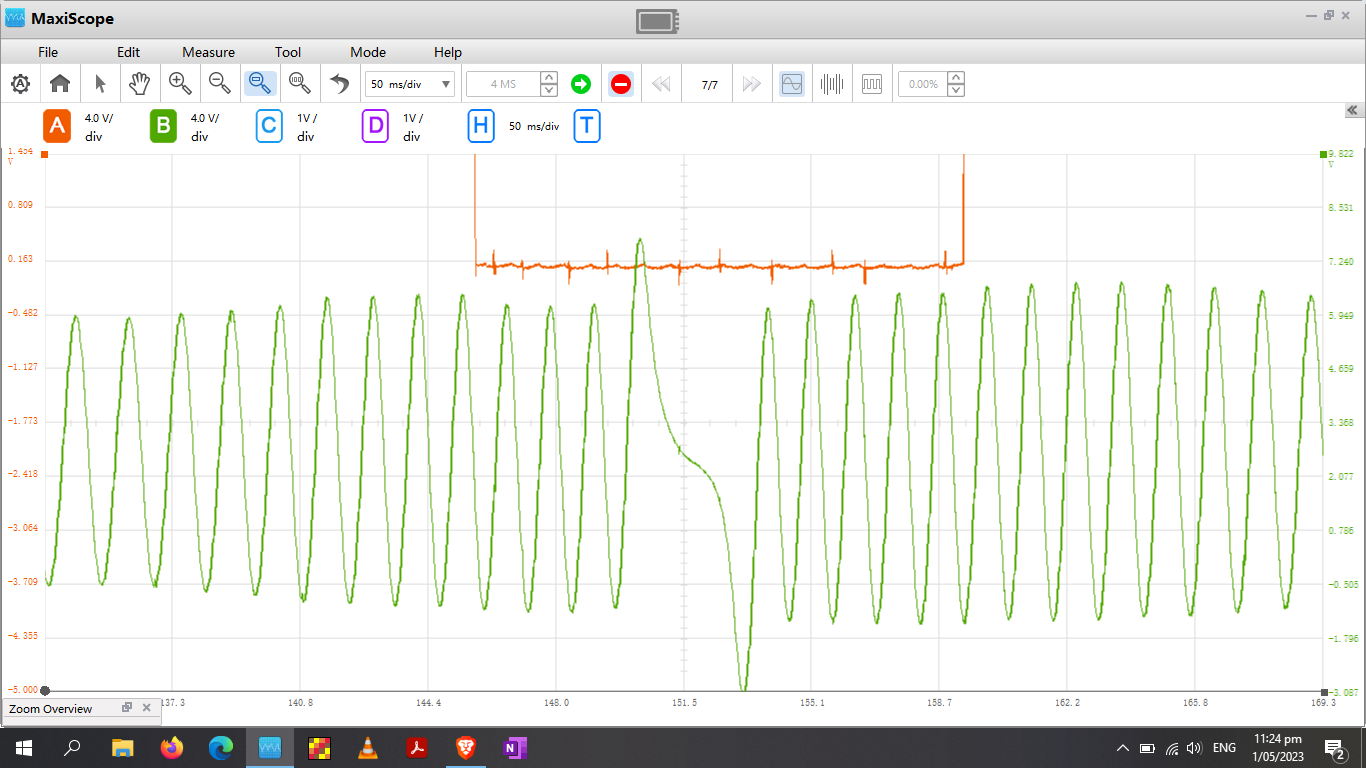The image size is (1366, 768).
Task: Open the Mode menu
Action: click(368, 52)
